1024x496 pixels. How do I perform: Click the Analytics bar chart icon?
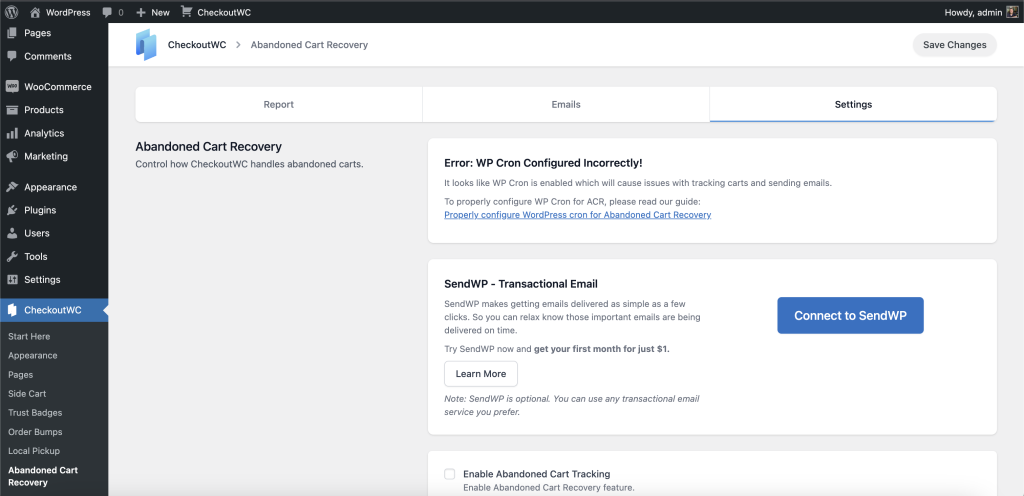tap(12, 133)
